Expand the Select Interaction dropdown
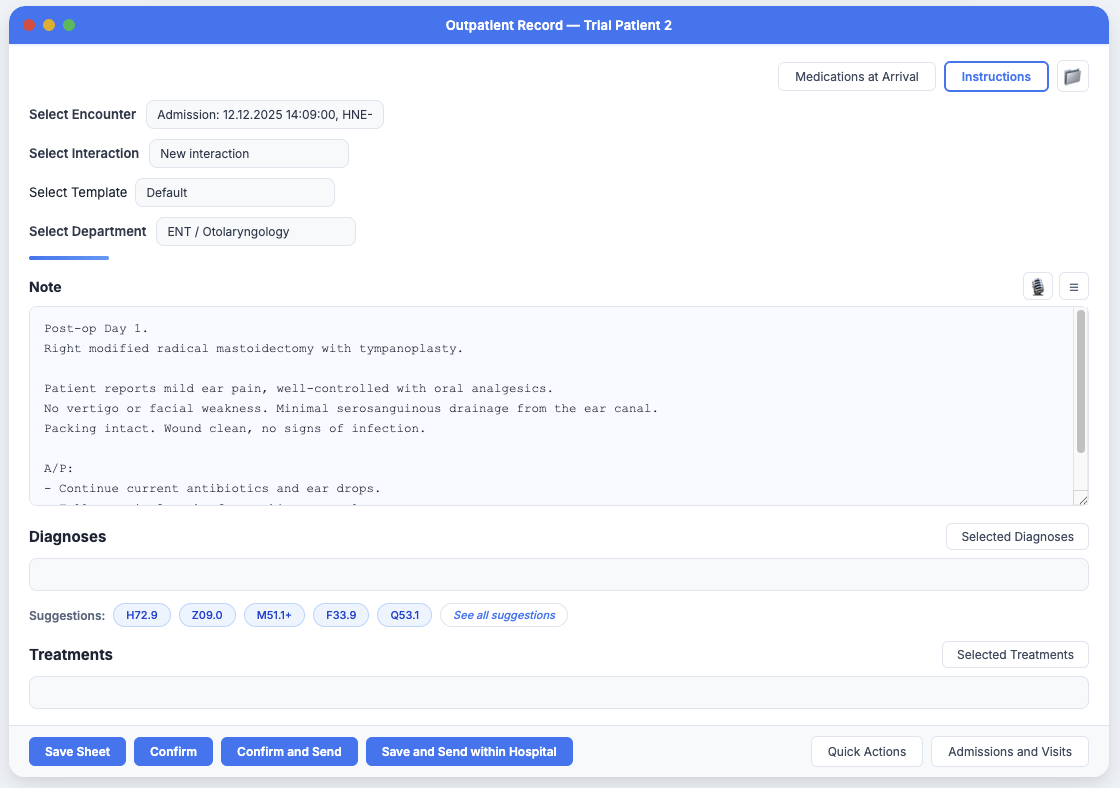The width and height of the screenshot is (1120, 788). click(x=249, y=154)
